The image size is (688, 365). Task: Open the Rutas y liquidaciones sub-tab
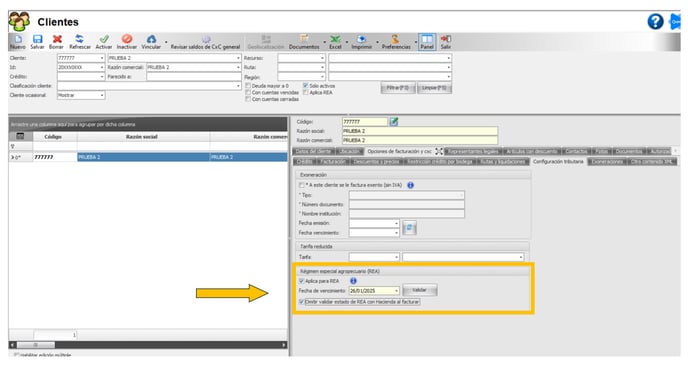pos(502,162)
